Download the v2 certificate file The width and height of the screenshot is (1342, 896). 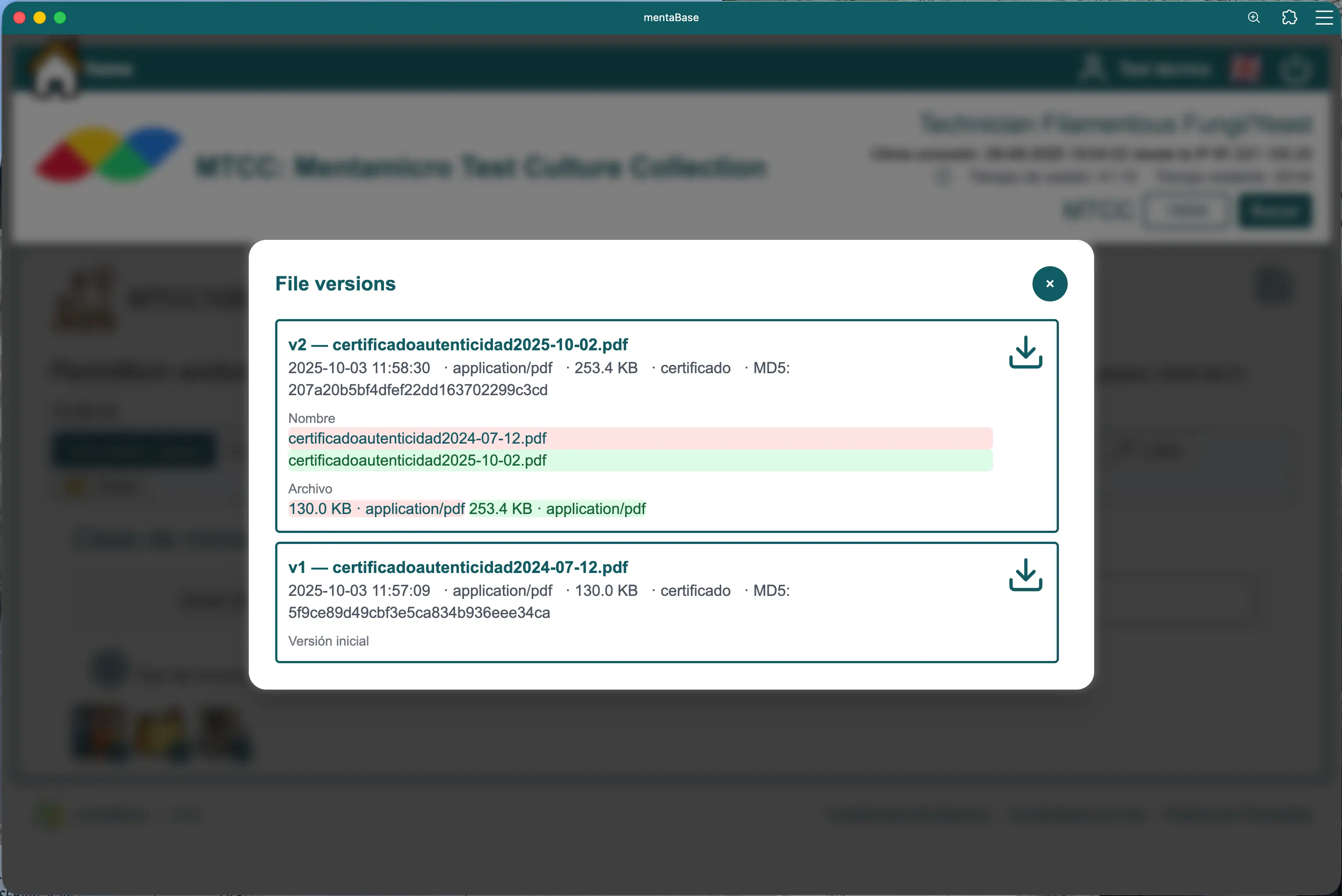(1025, 352)
